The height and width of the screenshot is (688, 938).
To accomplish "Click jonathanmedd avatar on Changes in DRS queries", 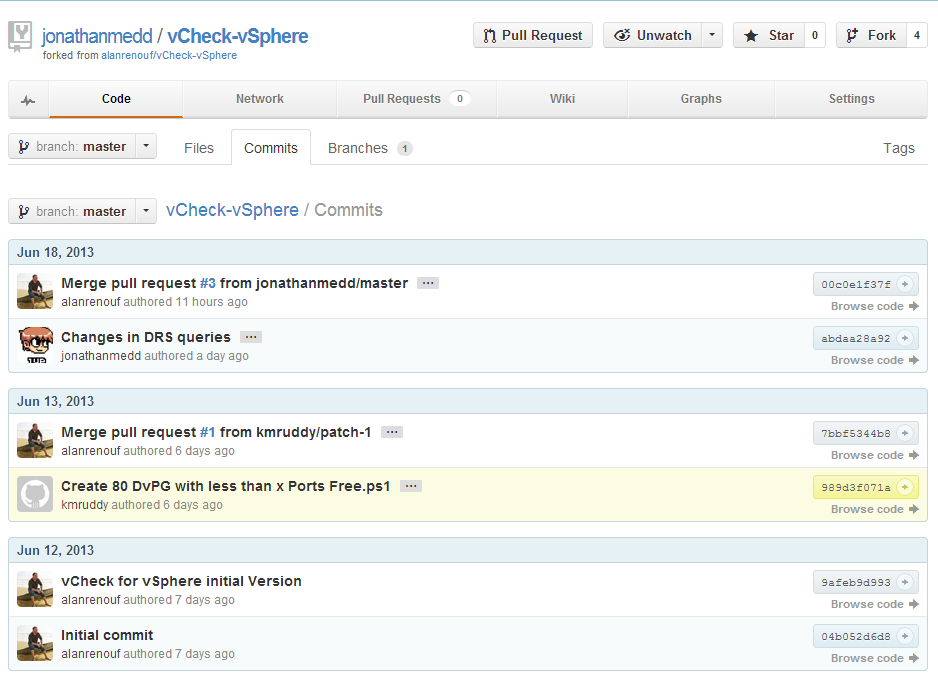I will (35, 345).
